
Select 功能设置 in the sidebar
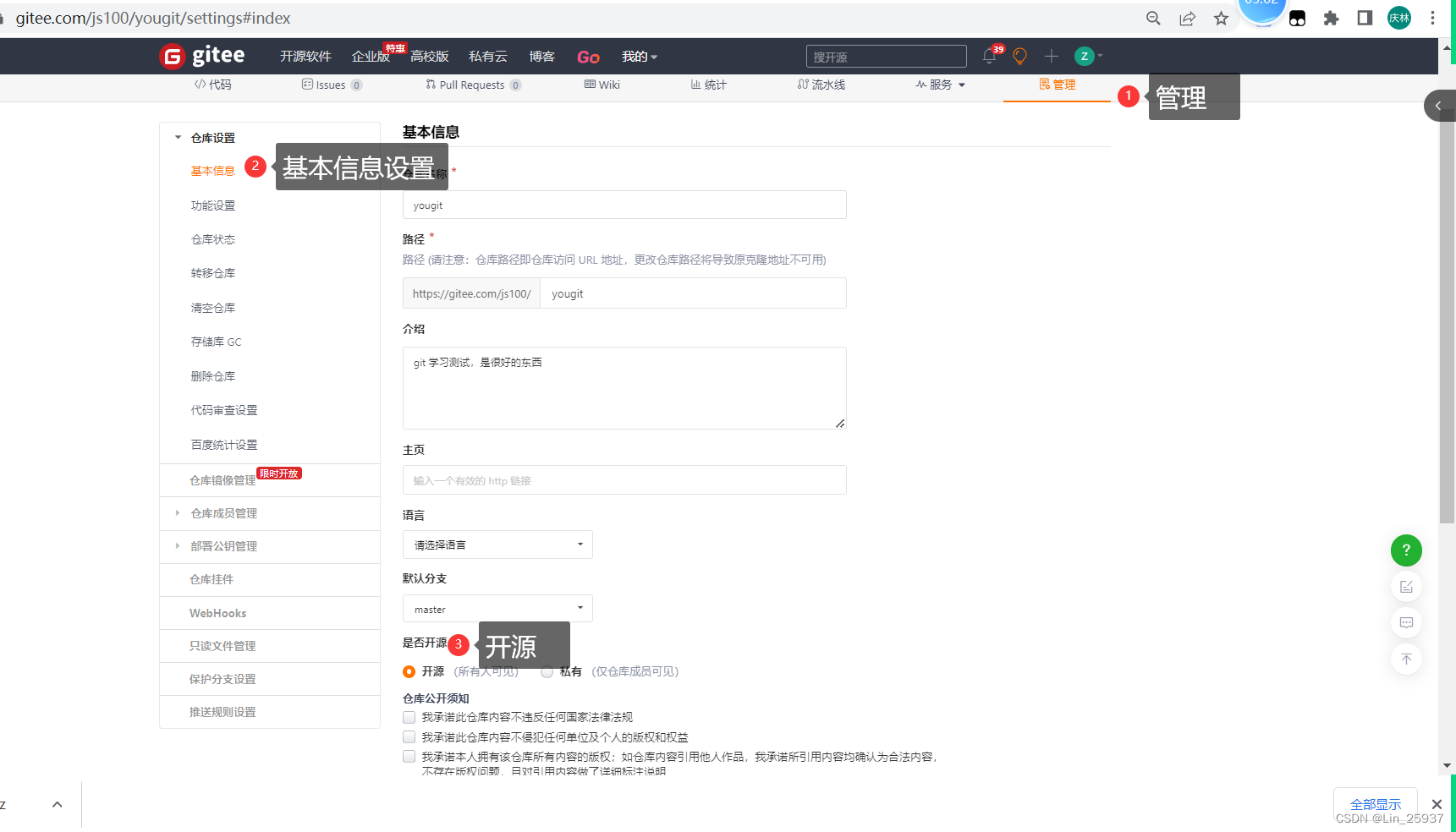pos(213,205)
